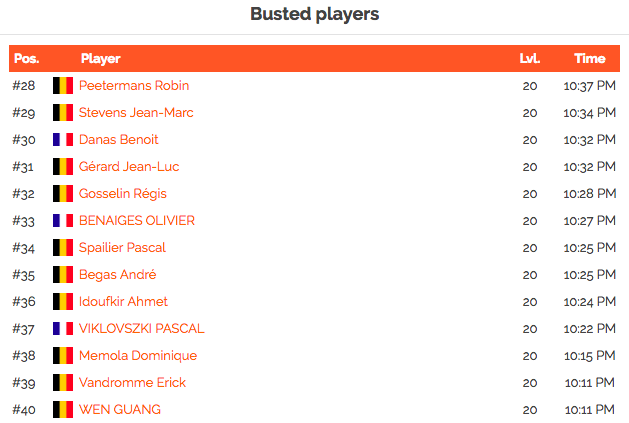Open Stevens Jean-Marc player link

(136, 113)
